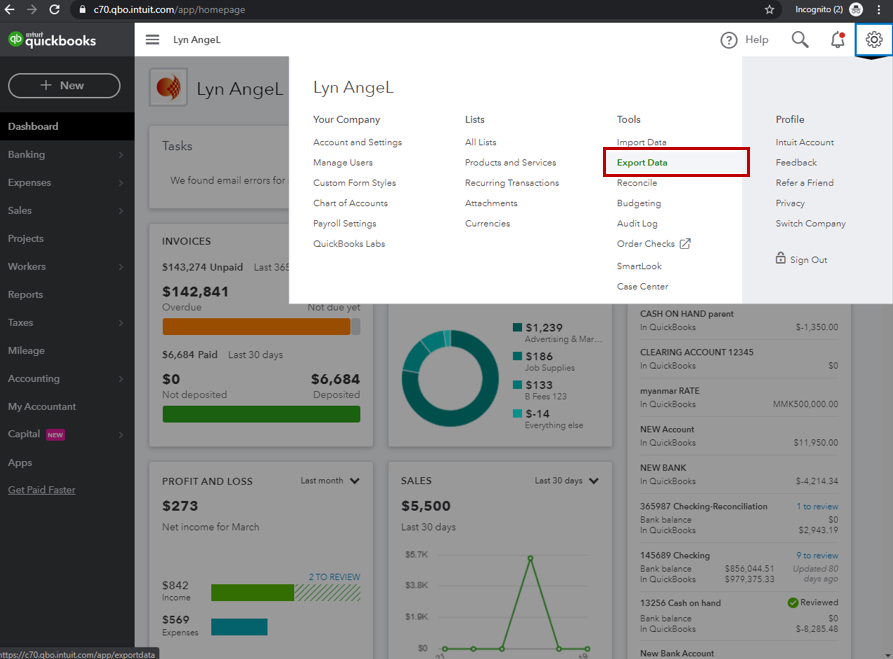Open Intuit Account under Profile
Viewport: 893px width, 659px height.
[x=804, y=142]
